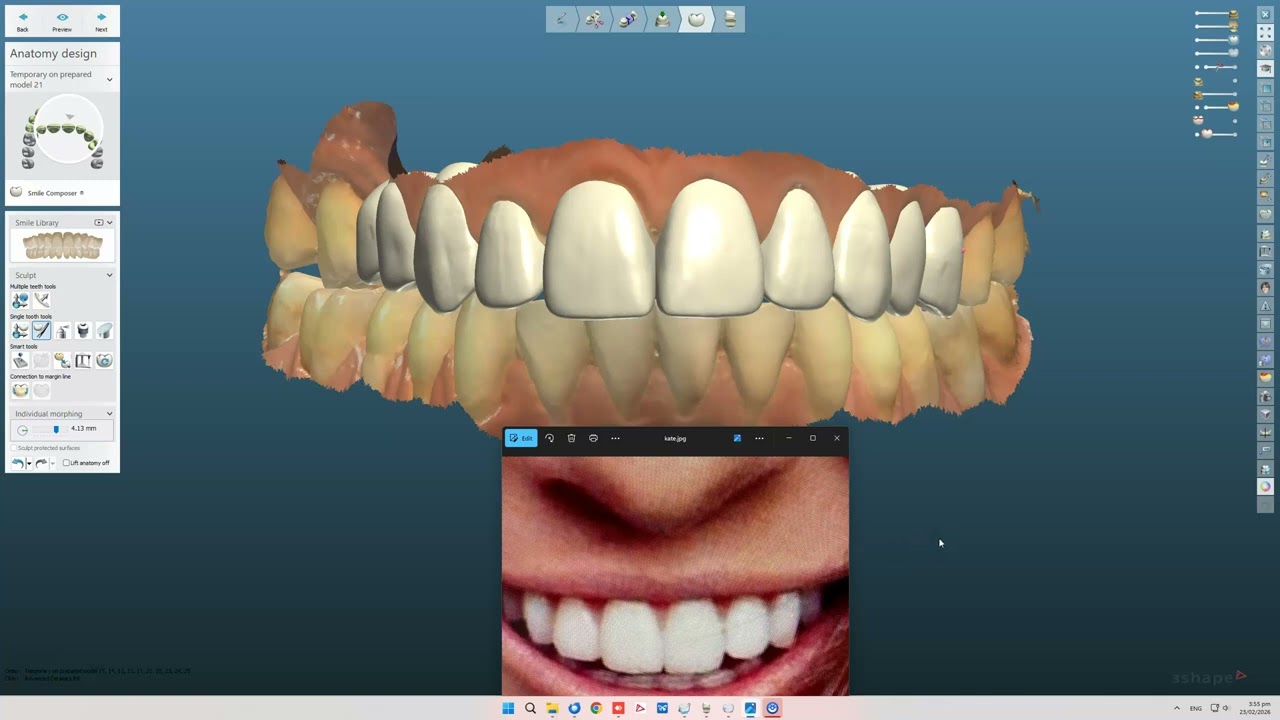Click the graduation cap help icon
This screenshot has width=1280, height=720.
[x=1265, y=68]
